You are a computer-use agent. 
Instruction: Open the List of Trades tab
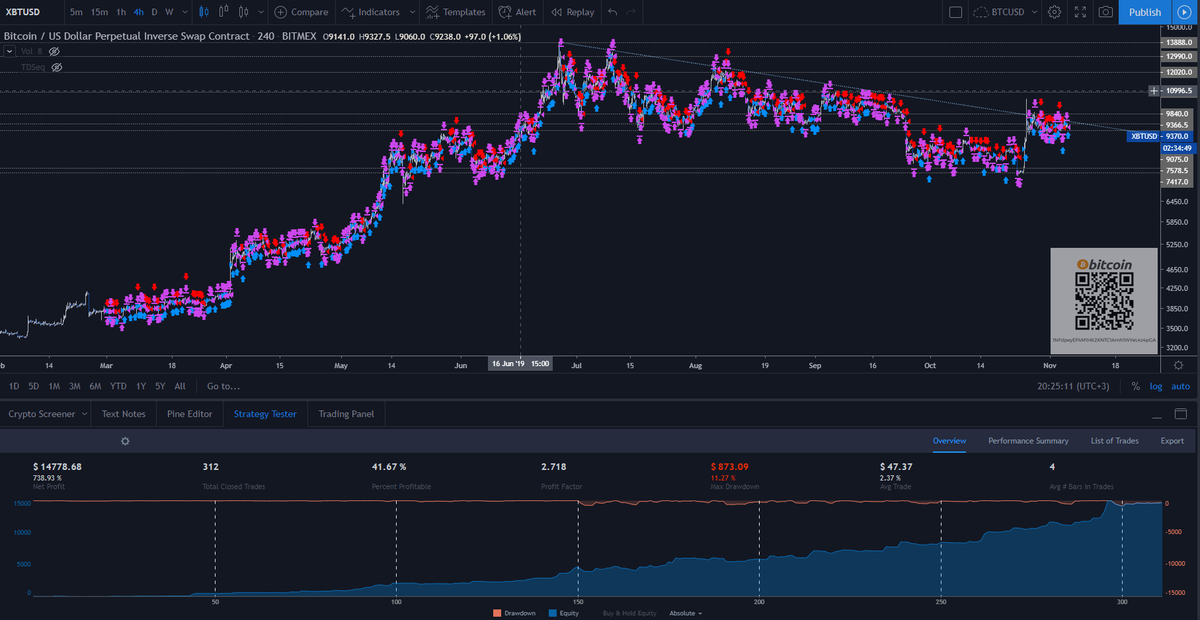coord(1114,441)
